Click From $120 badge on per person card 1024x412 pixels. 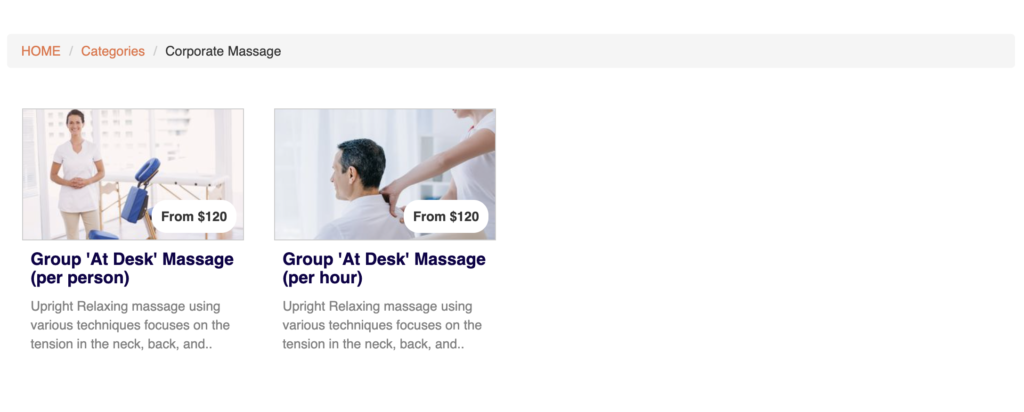click(x=194, y=217)
